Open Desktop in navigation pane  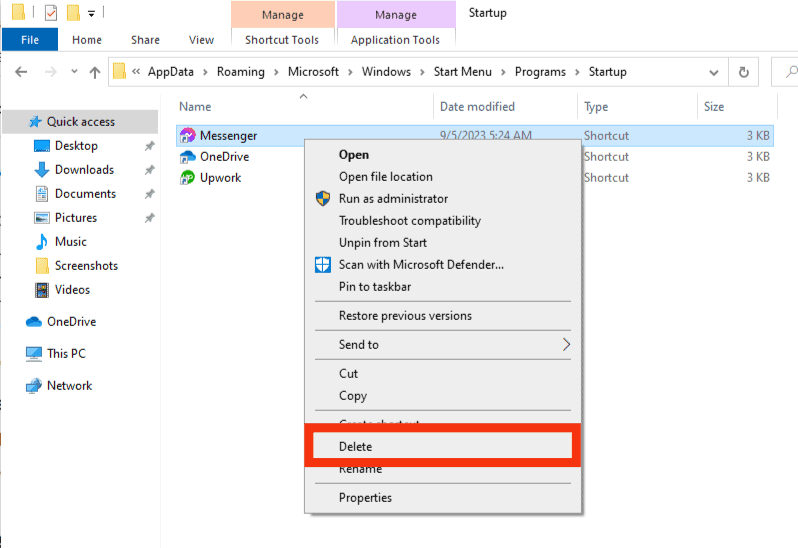point(76,146)
